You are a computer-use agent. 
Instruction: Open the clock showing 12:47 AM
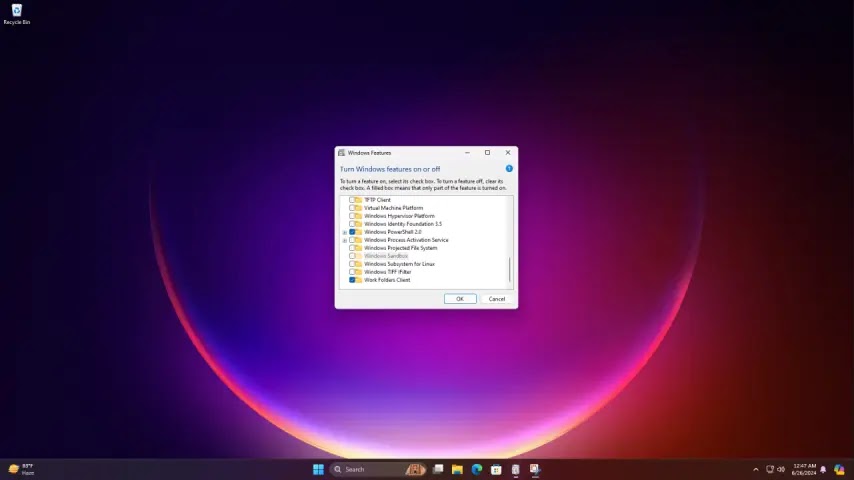(x=804, y=469)
